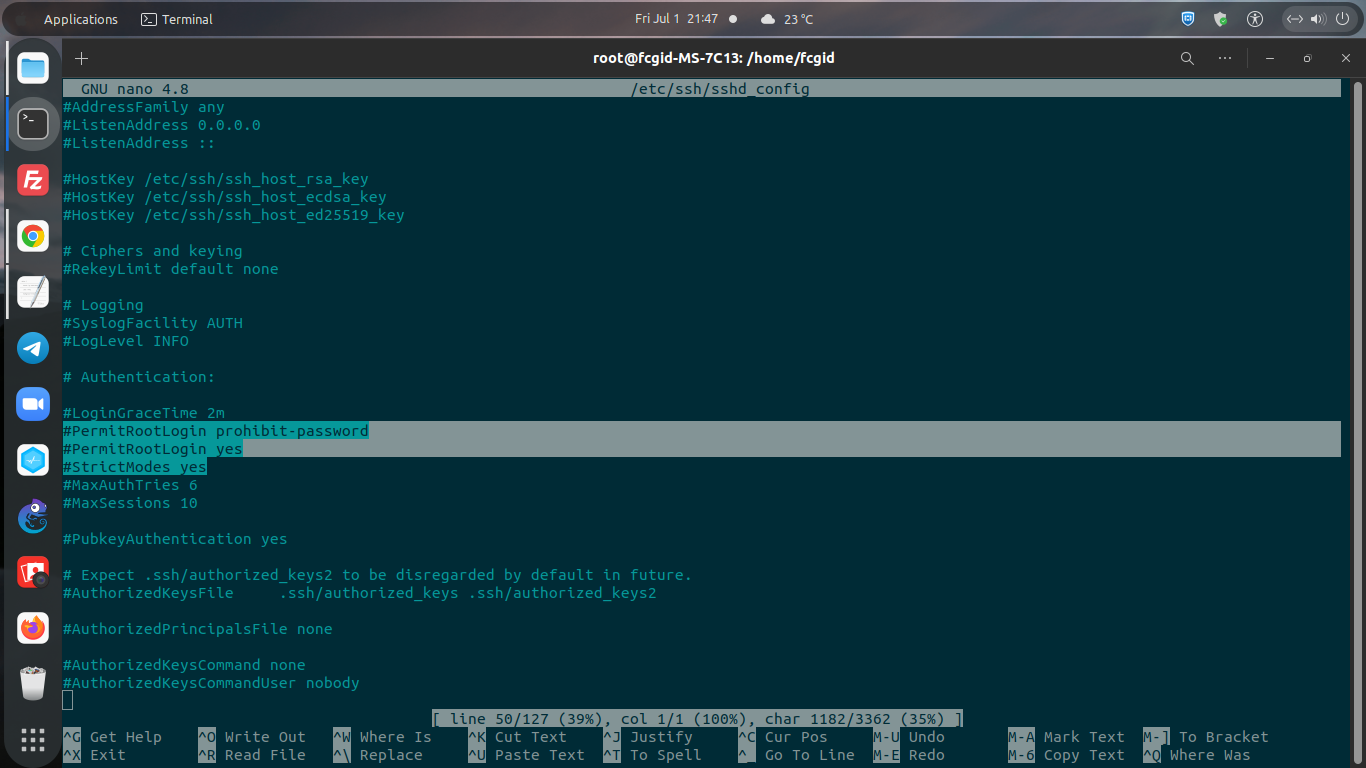Open the Files manager from the dock
The width and height of the screenshot is (1366, 768).
tap(33, 68)
